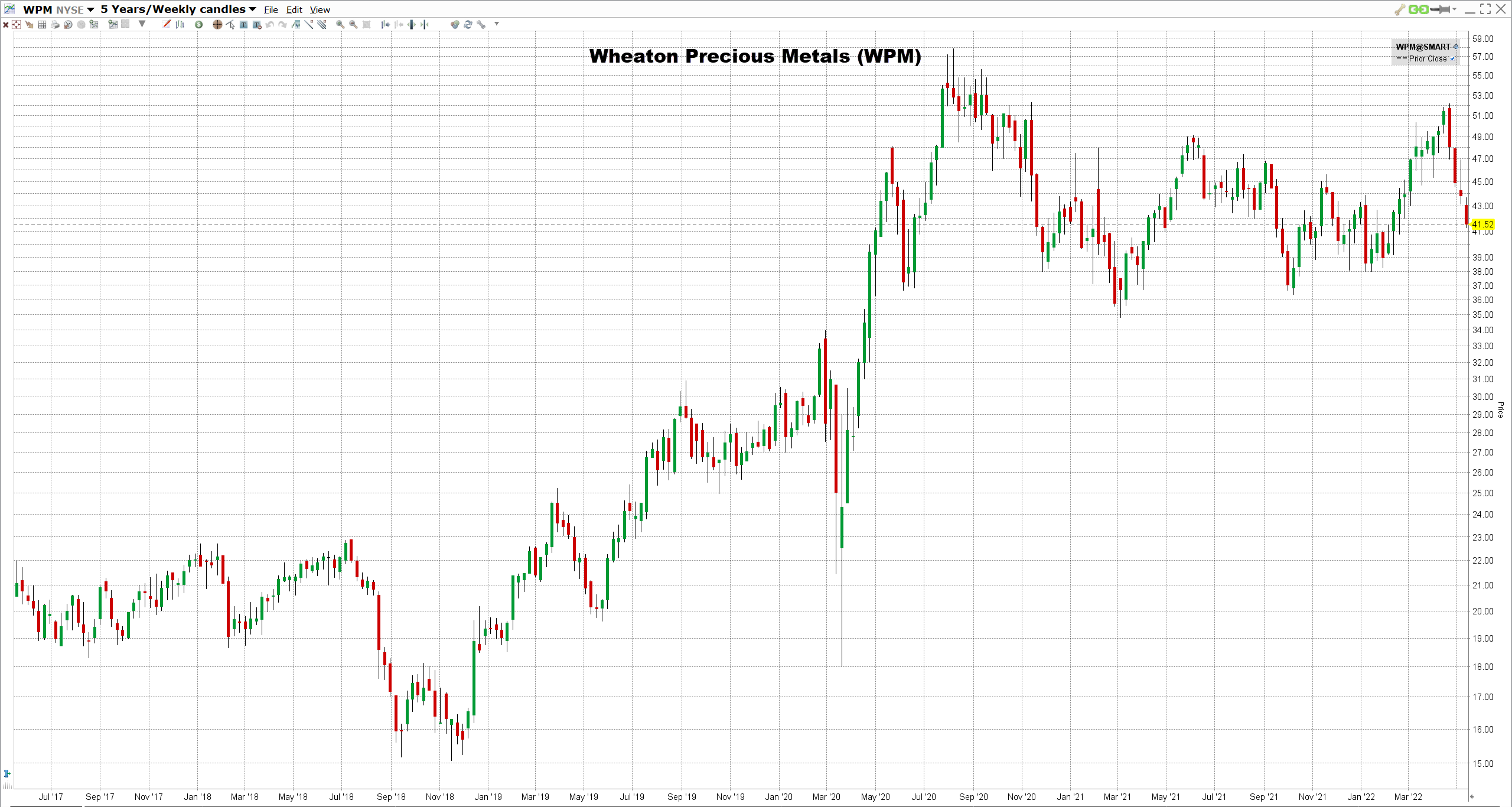1512x807 pixels.
Task: Click the Wheaton Precious Metals (WPM) chart title
Action: coord(755,56)
